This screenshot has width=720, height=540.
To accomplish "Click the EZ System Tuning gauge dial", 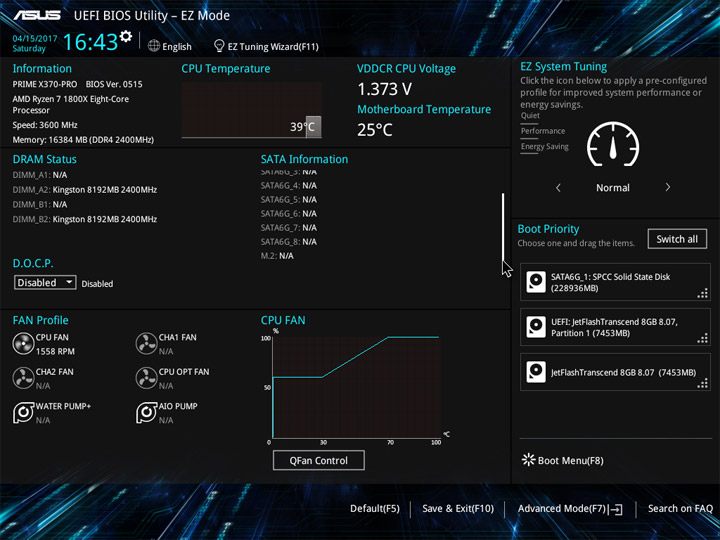I will tap(613, 145).
